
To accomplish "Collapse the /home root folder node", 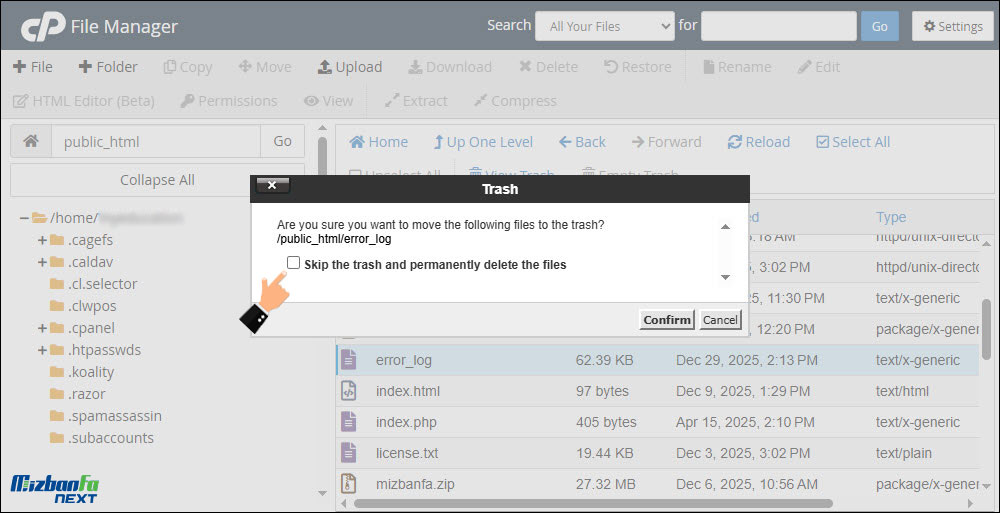I will tap(24, 217).
